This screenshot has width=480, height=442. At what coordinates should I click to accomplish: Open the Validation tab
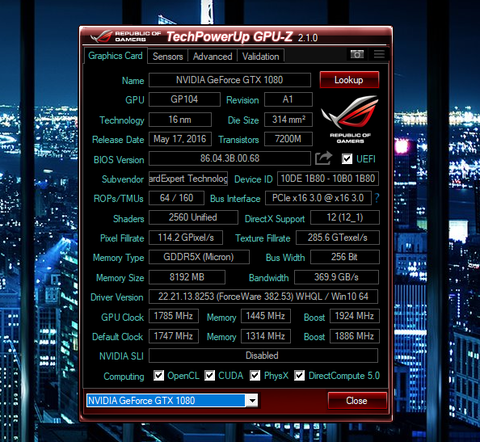point(261,56)
